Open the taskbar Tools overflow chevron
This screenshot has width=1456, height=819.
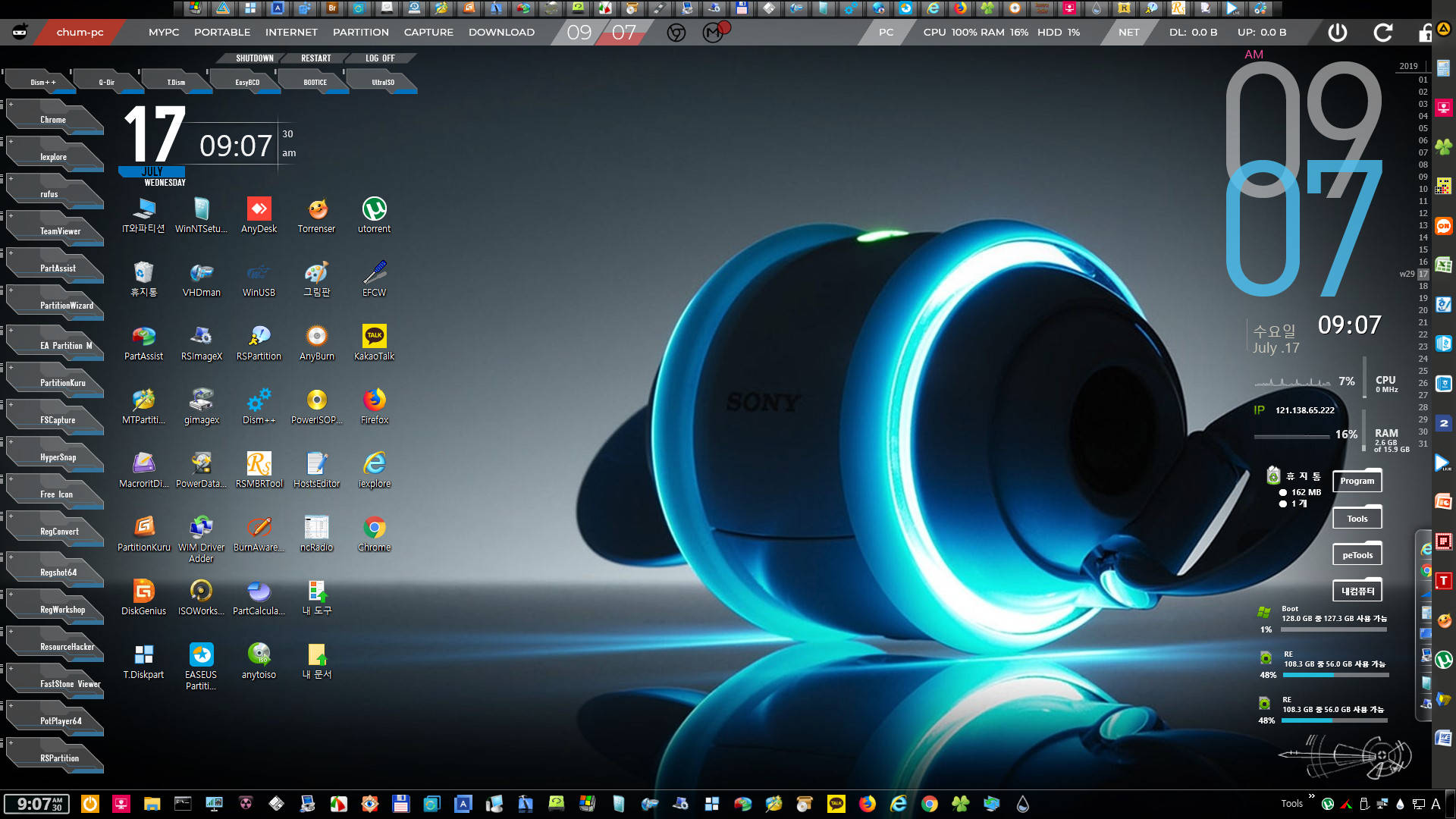tap(1311, 796)
